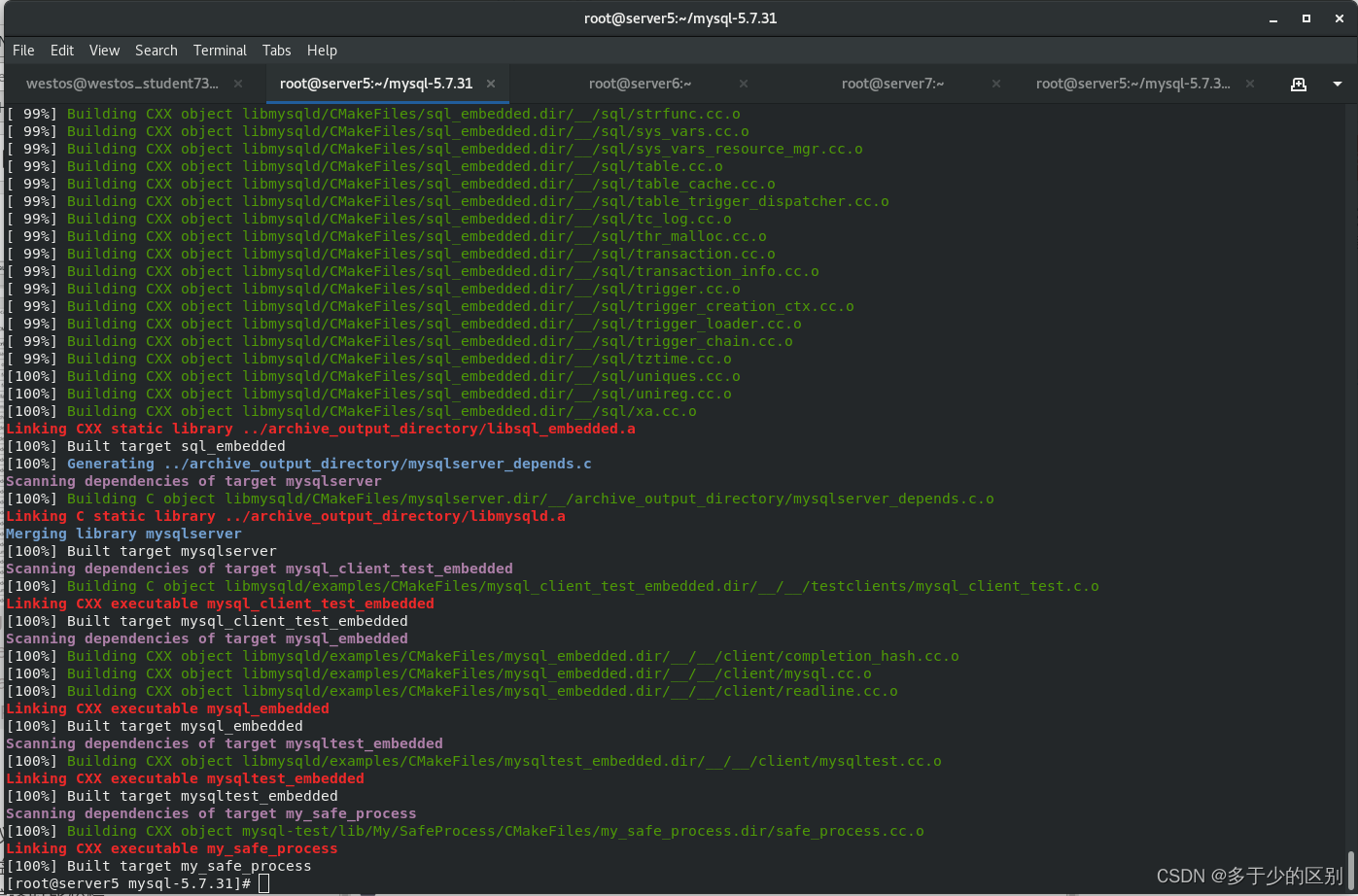Click 'Scanning dependencies of target my_safe_process' line
The width and height of the screenshot is (1358, 896).
(x=211, y=813)
